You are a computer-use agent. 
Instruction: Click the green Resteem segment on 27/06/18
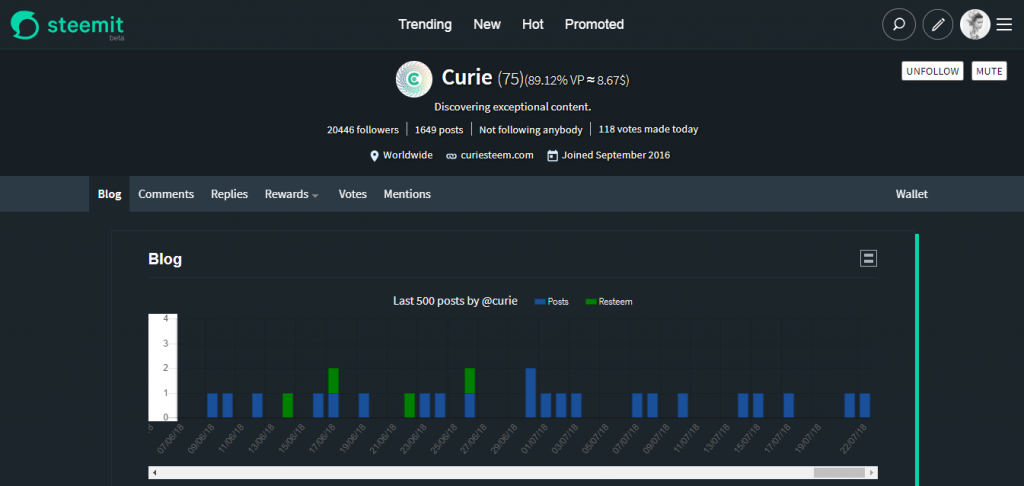(470, 381)
